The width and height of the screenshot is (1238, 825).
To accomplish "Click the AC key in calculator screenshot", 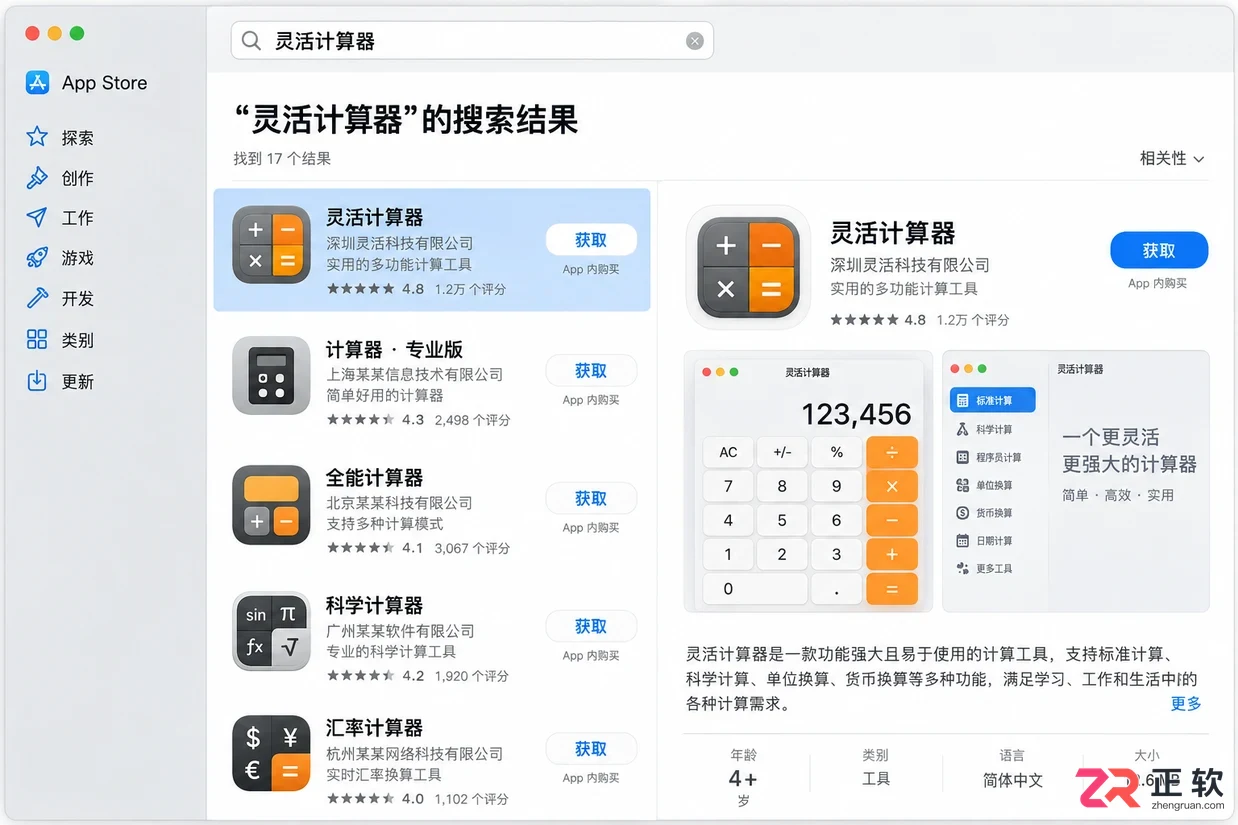I will 728,452.
